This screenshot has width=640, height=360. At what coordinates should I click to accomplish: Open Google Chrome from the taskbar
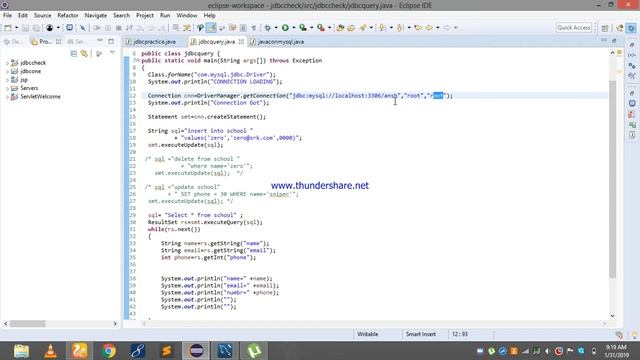click(109, 351)
